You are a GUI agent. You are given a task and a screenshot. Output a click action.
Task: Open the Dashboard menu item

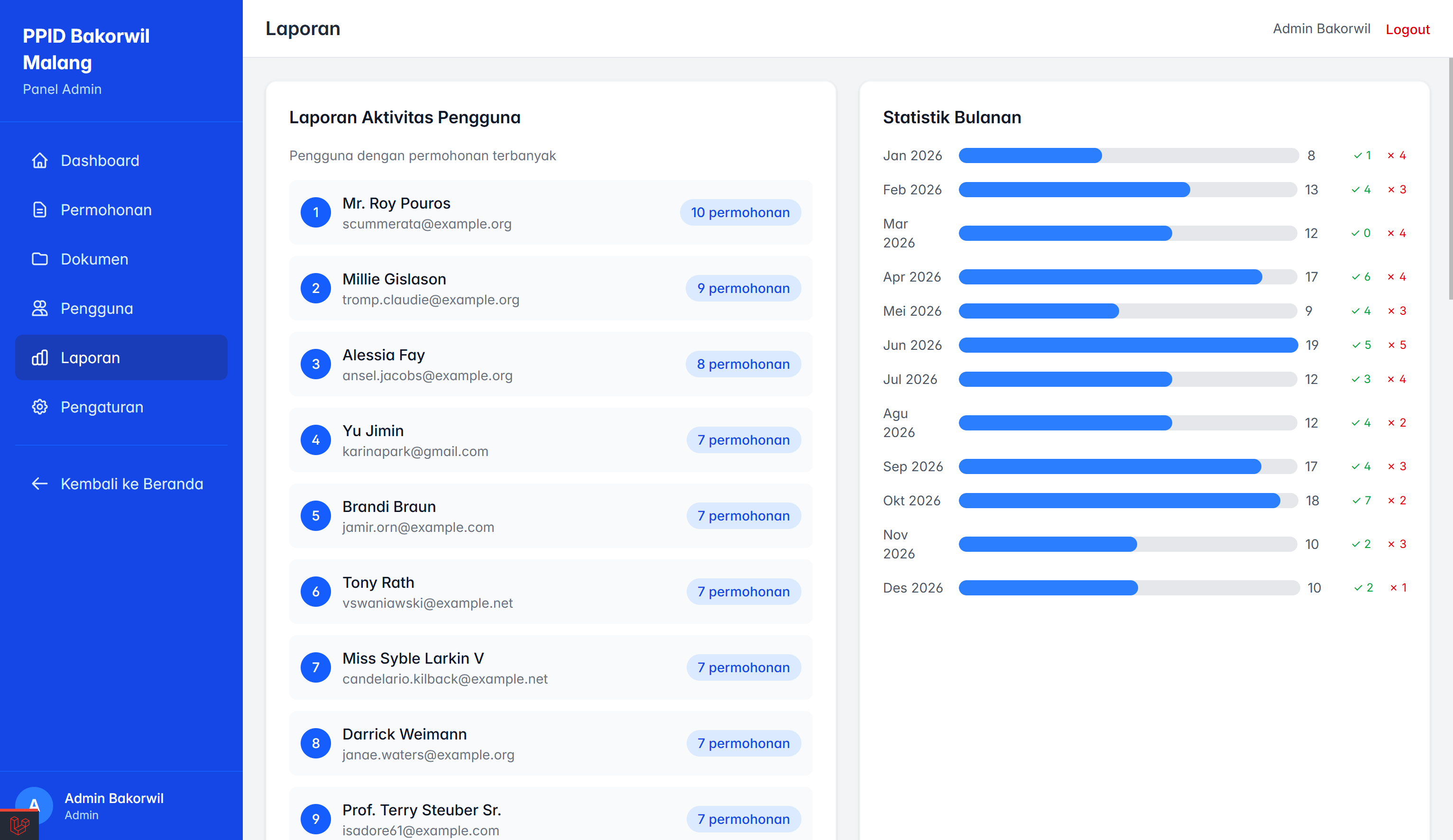(x=121, y=160)
